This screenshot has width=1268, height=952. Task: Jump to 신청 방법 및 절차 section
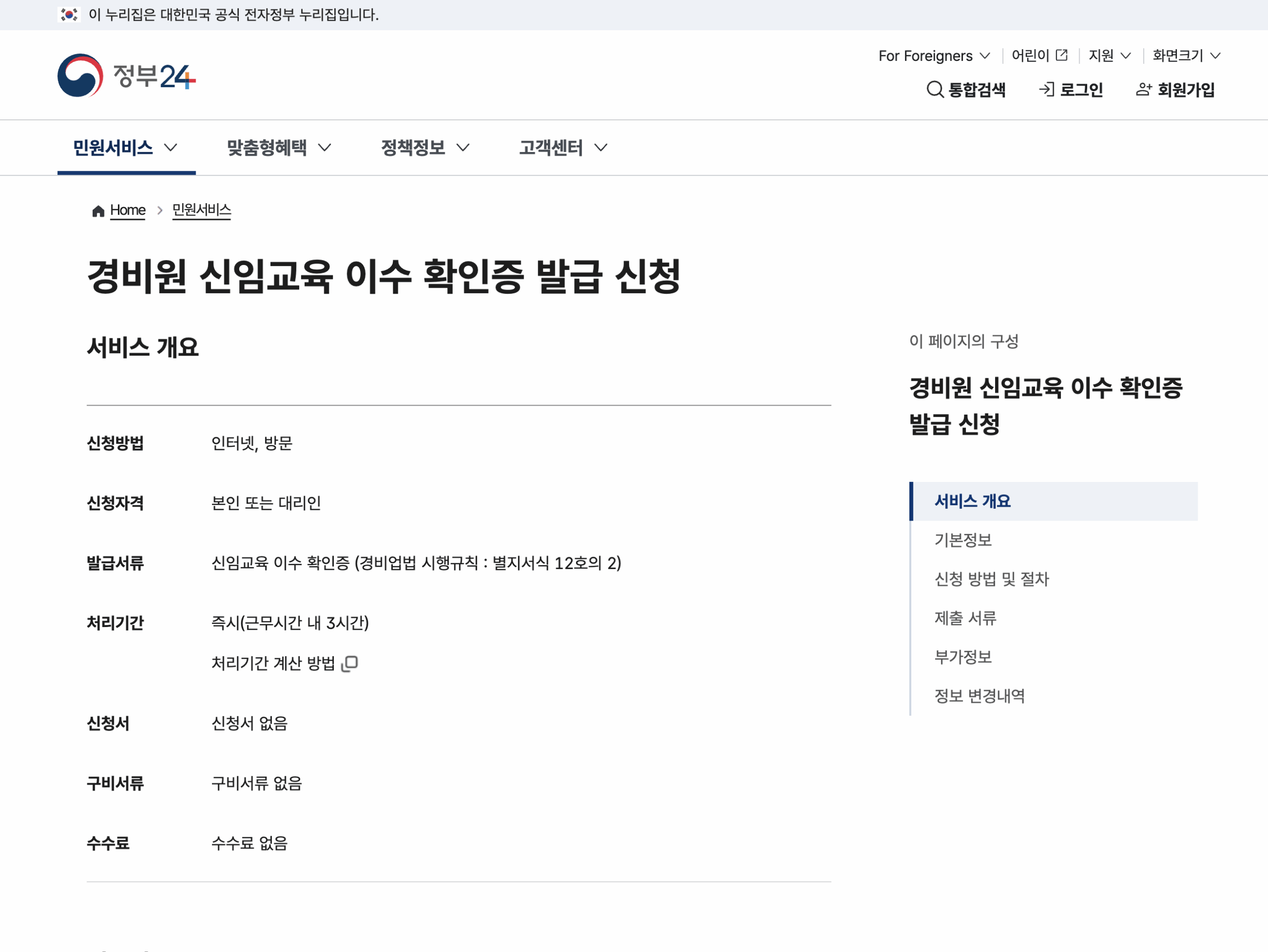pyautogui.click(x=992, y=580)
